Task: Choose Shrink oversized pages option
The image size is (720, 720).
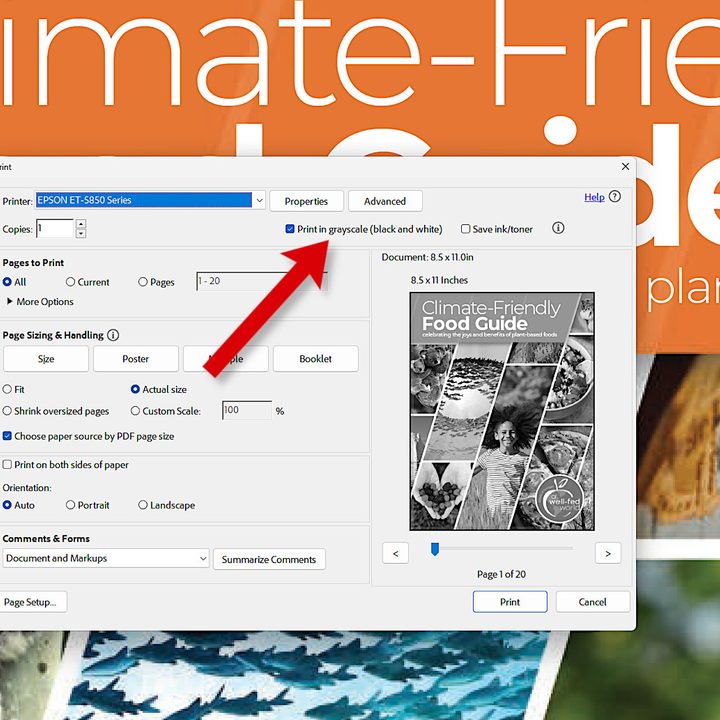Action: (x=7, y=411)
